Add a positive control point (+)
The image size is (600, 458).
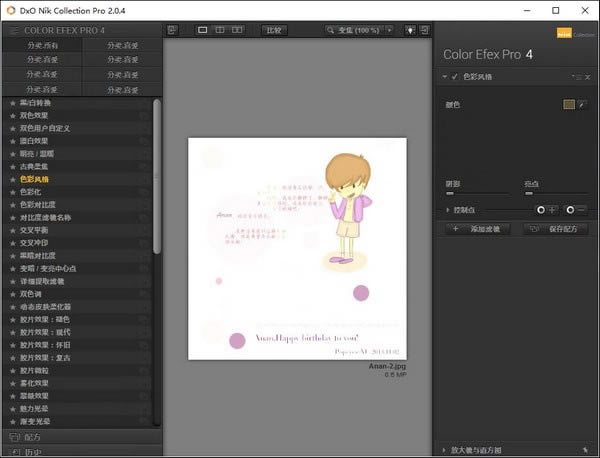click(x=546, y=210)
